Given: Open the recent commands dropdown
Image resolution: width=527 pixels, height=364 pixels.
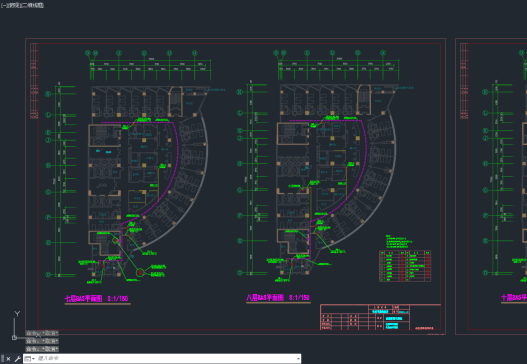Looking at the screenshot, I should pyautogui.click(x=30, y=359).
